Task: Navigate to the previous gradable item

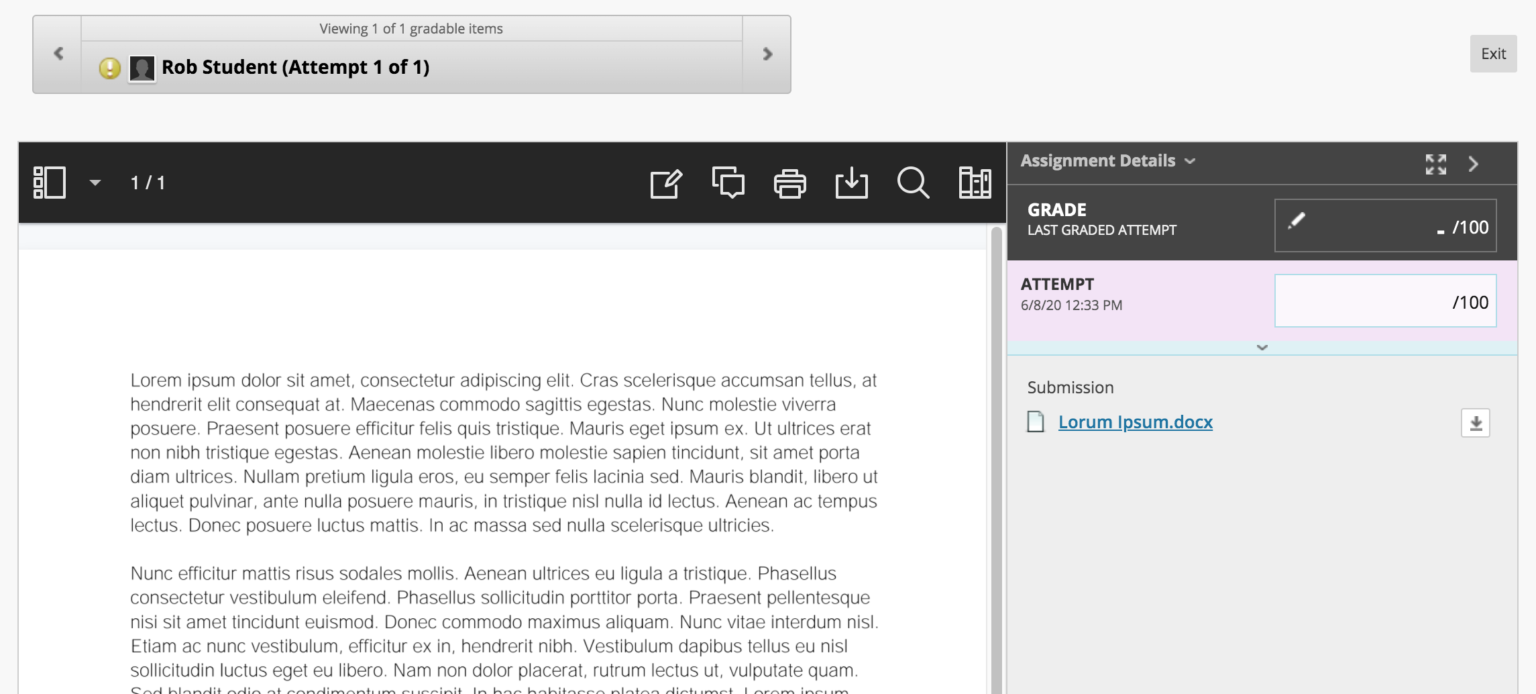Action: (58, 53)
